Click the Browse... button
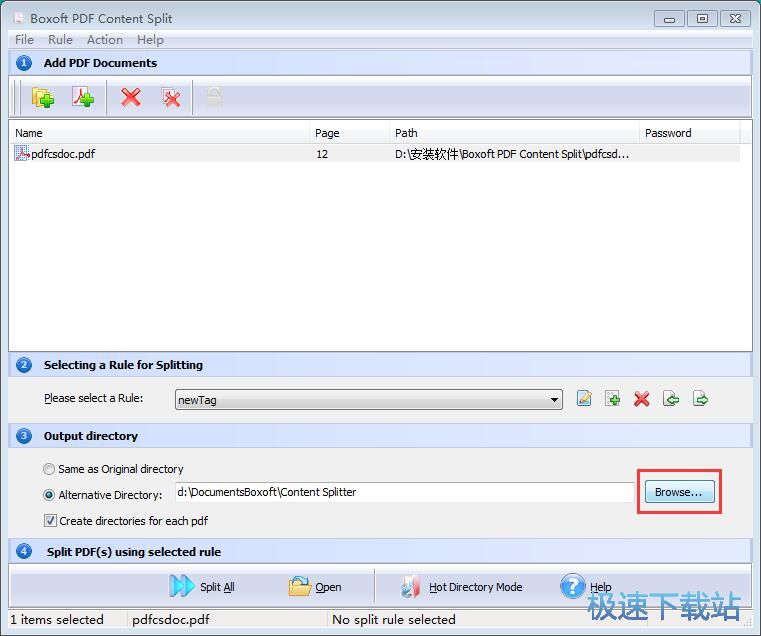Image resolution: width=761 pixels, height=636 pixels. click(679, 492)
